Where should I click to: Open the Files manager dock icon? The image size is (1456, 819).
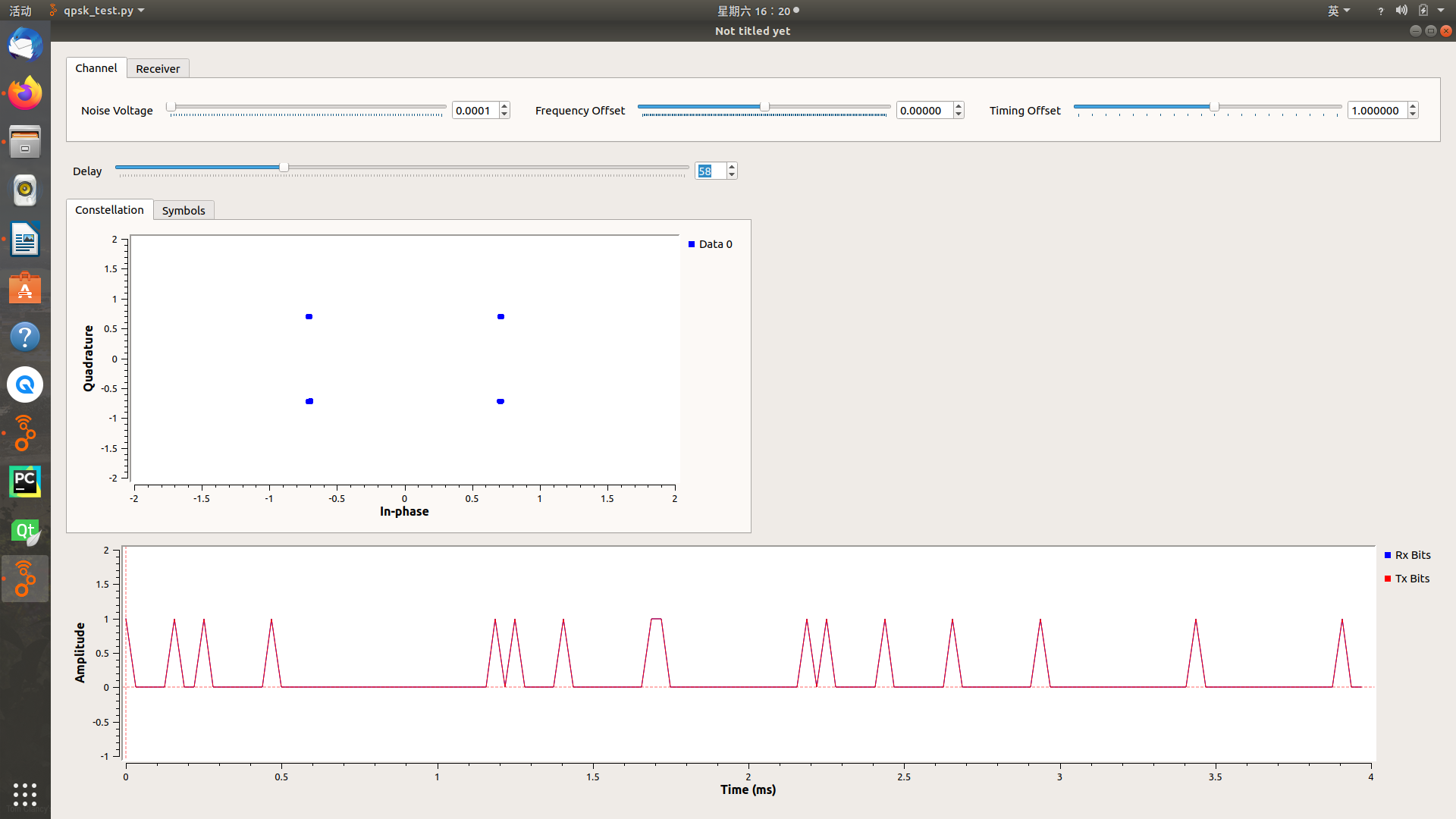point(25,142)
